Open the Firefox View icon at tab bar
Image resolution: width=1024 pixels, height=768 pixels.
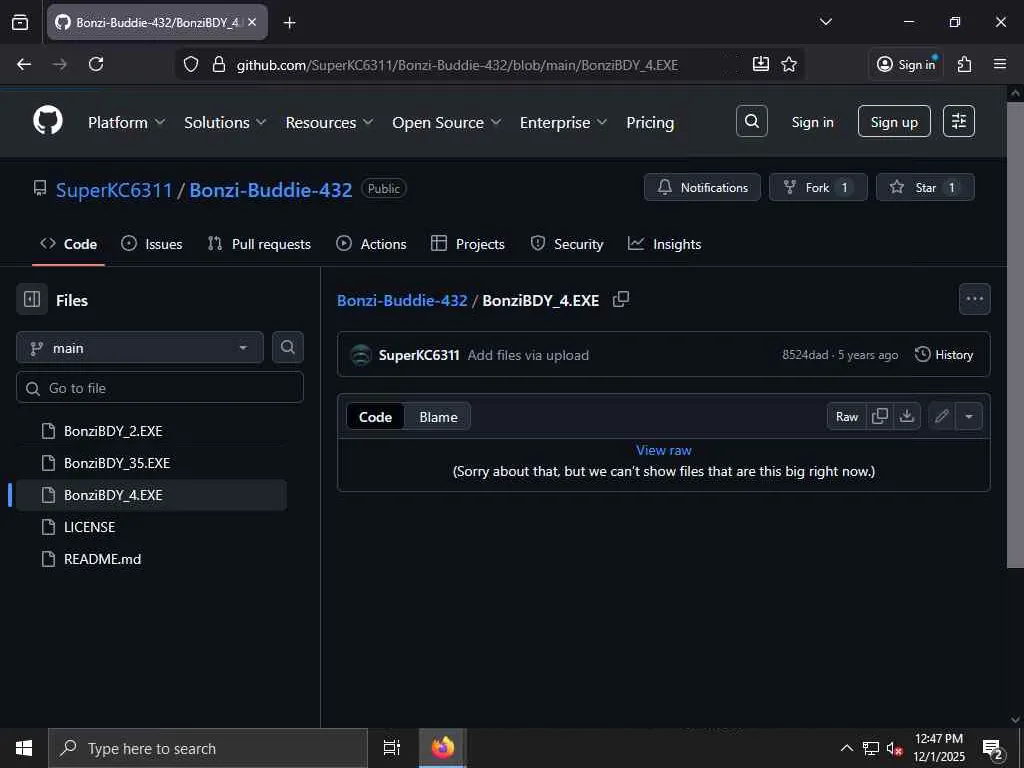click(x=20, y=22)
